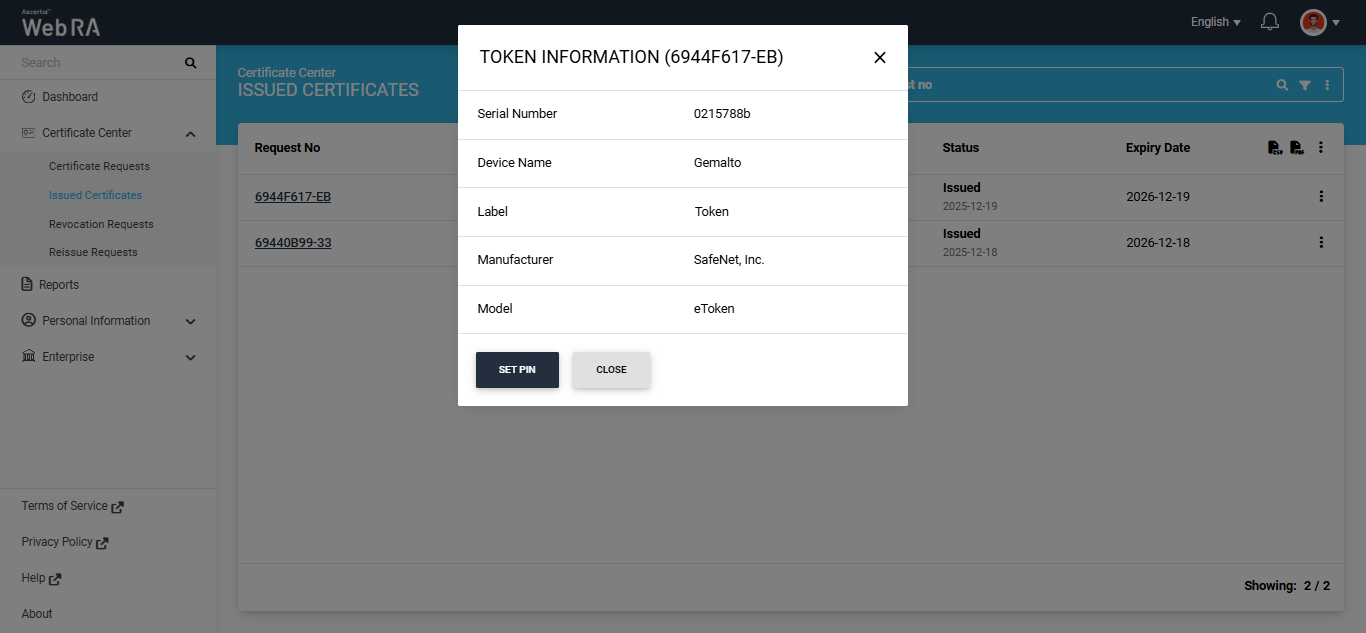
Task: Export the table as PDF
Action: pos(1296,148)
